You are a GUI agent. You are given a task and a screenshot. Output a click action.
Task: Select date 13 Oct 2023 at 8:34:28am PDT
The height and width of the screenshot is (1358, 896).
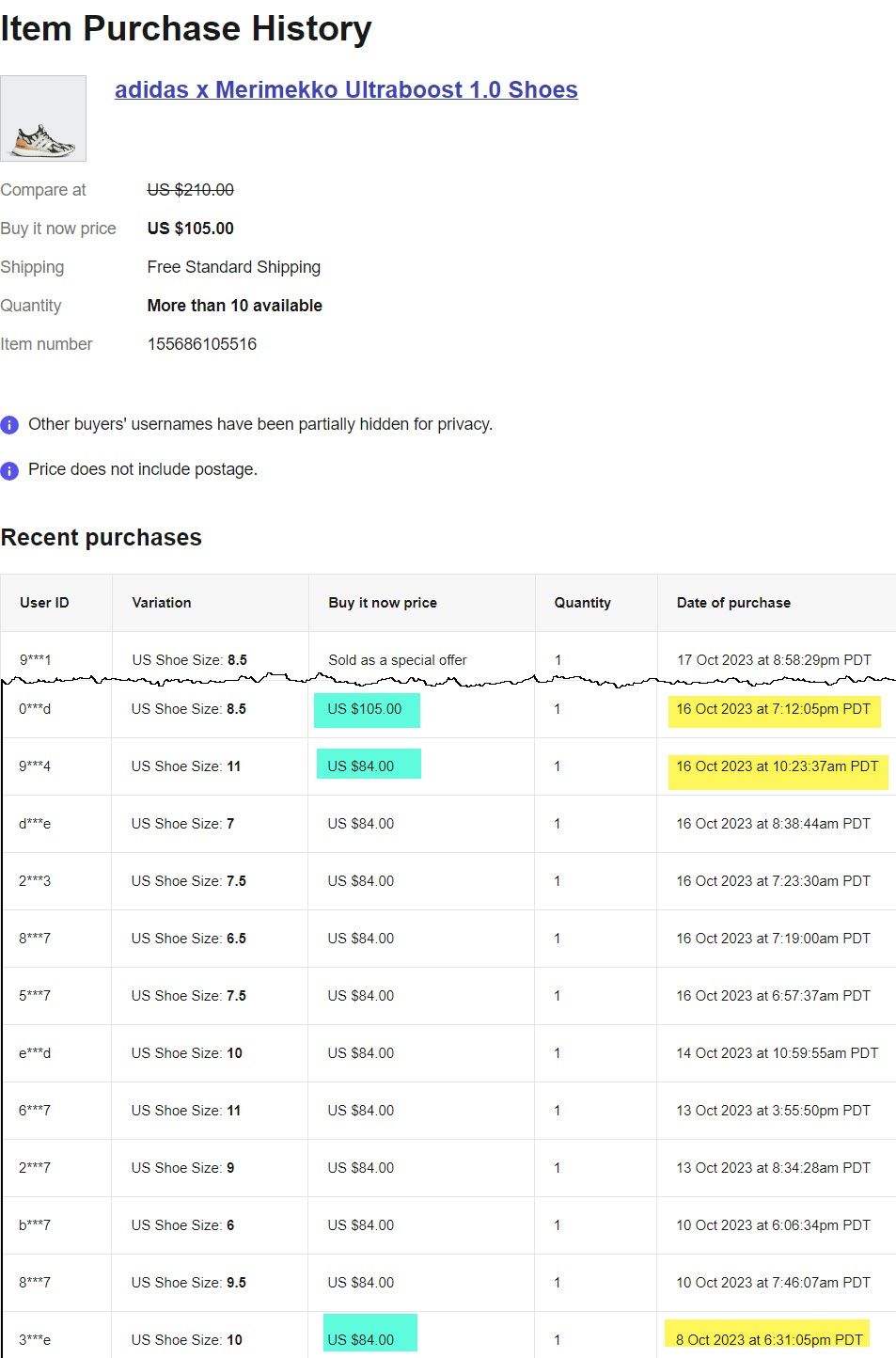[774, 1168]
